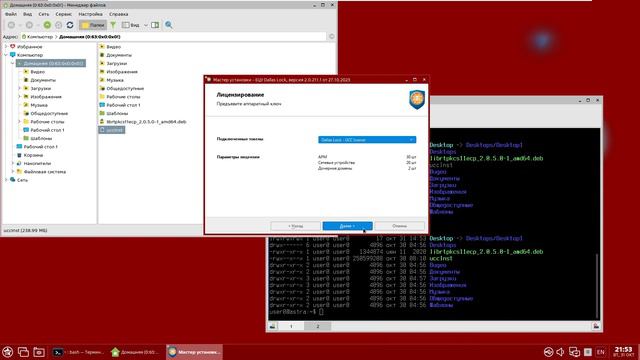Open the Сеть menu

(44, 14)
